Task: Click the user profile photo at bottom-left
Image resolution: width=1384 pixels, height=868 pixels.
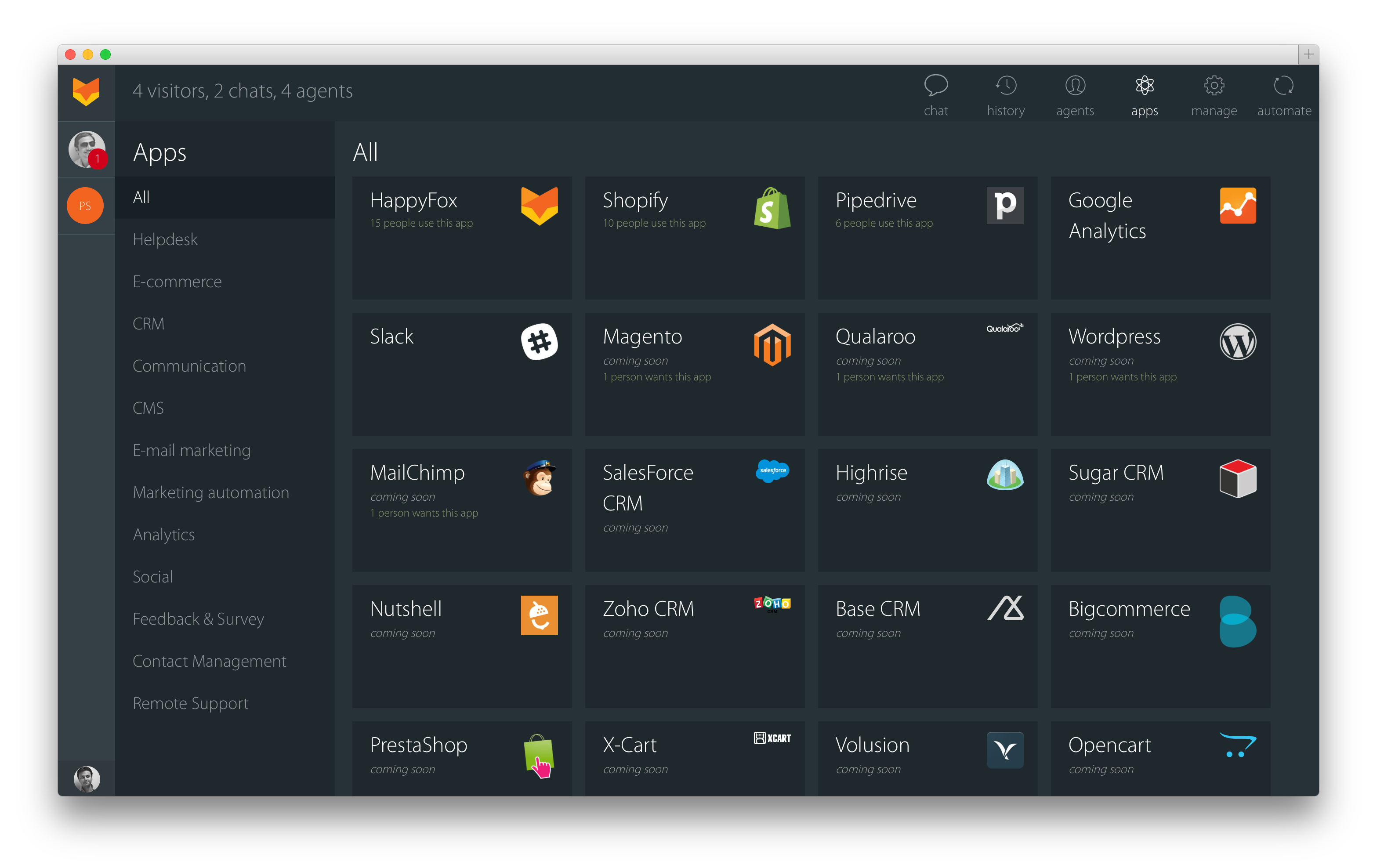Action: point(87,778)
